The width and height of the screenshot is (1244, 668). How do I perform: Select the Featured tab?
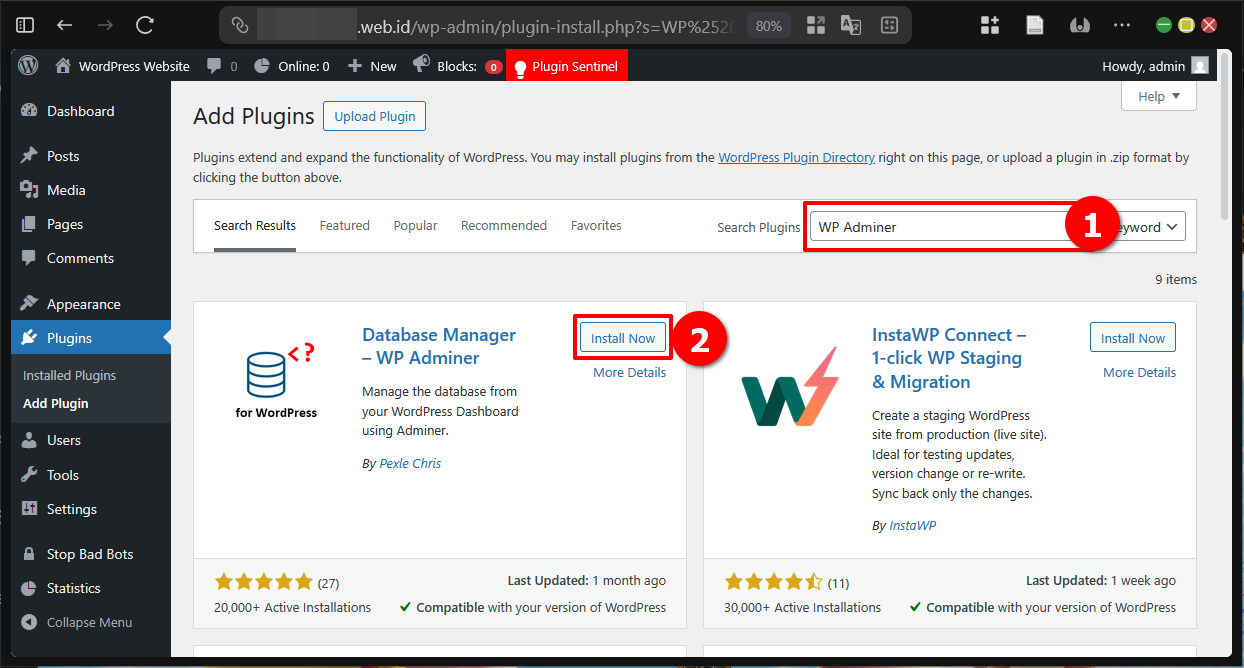click(x=344, y=225)
